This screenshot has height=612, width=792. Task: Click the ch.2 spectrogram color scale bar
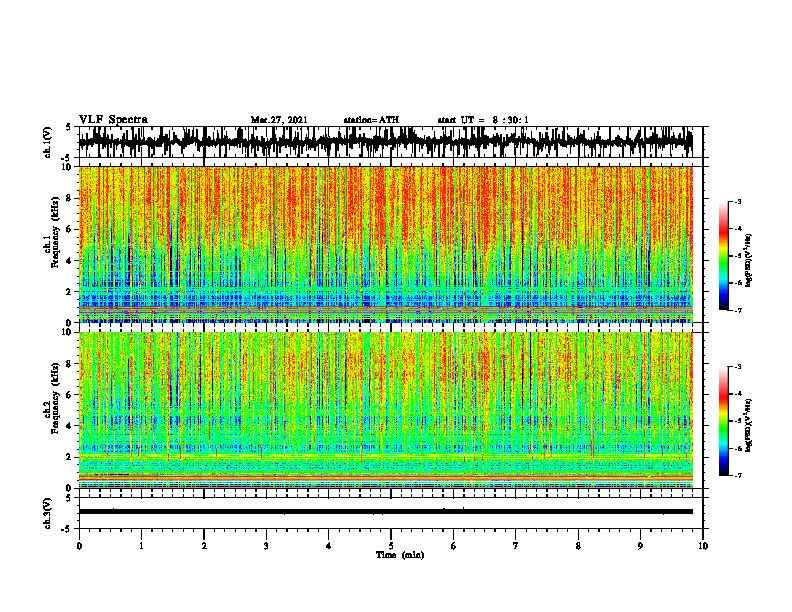723,421
